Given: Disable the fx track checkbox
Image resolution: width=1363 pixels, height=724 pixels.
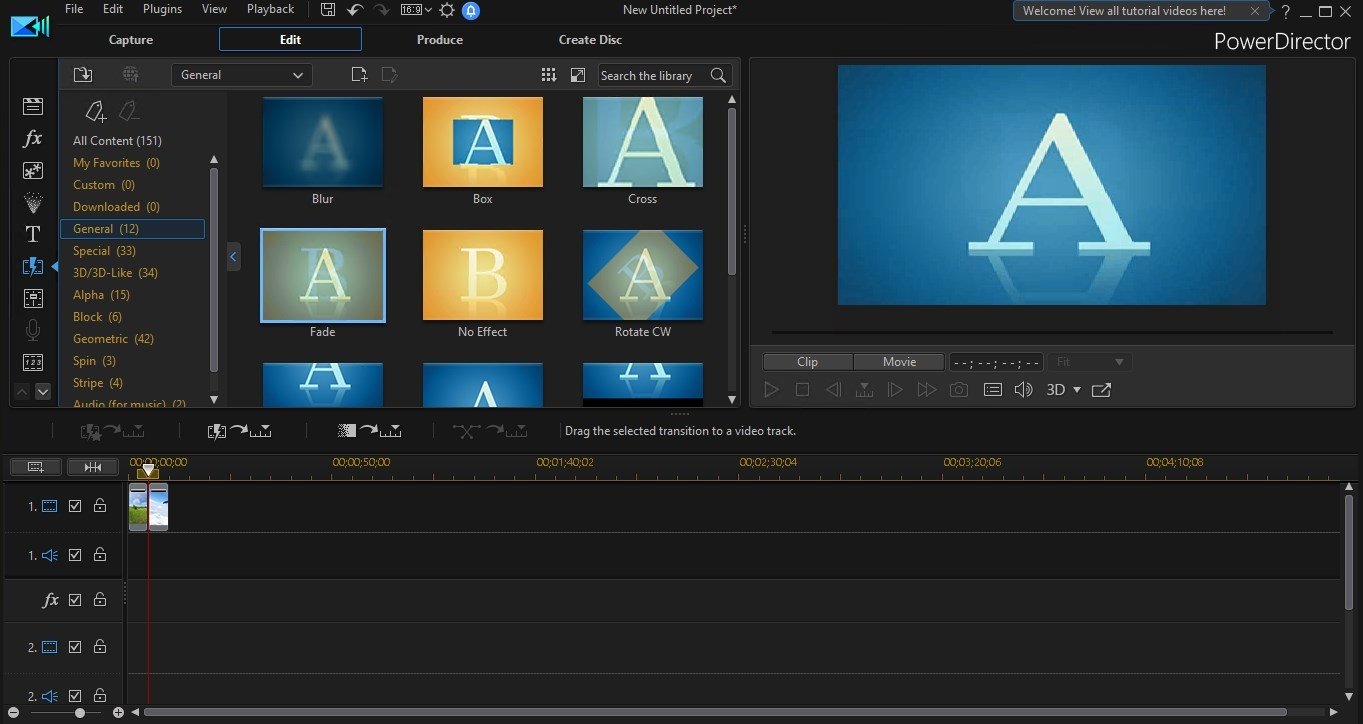Looking at the screenshot, I should coord(75,600).
